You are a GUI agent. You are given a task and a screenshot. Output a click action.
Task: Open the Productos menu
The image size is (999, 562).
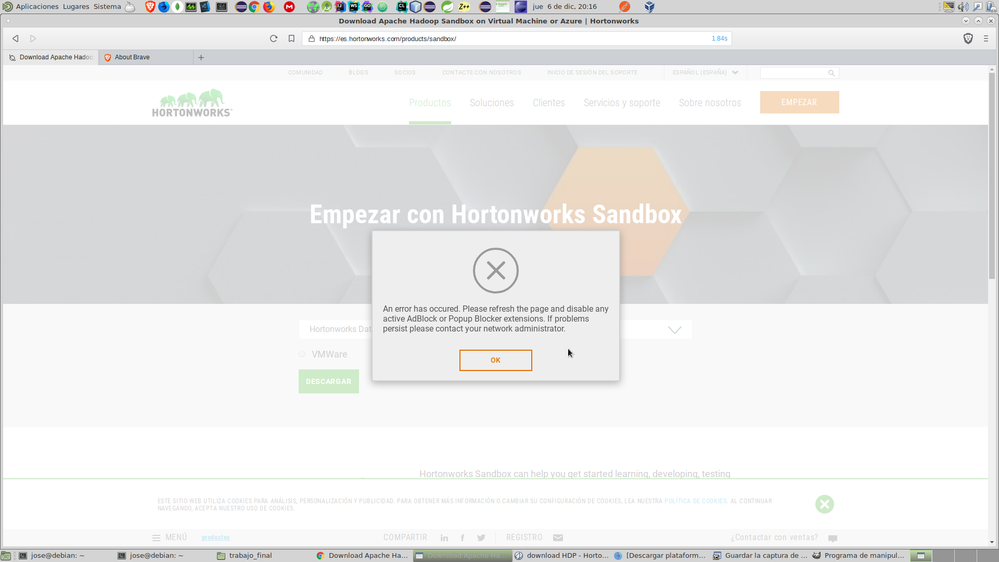tap(429, 103)
